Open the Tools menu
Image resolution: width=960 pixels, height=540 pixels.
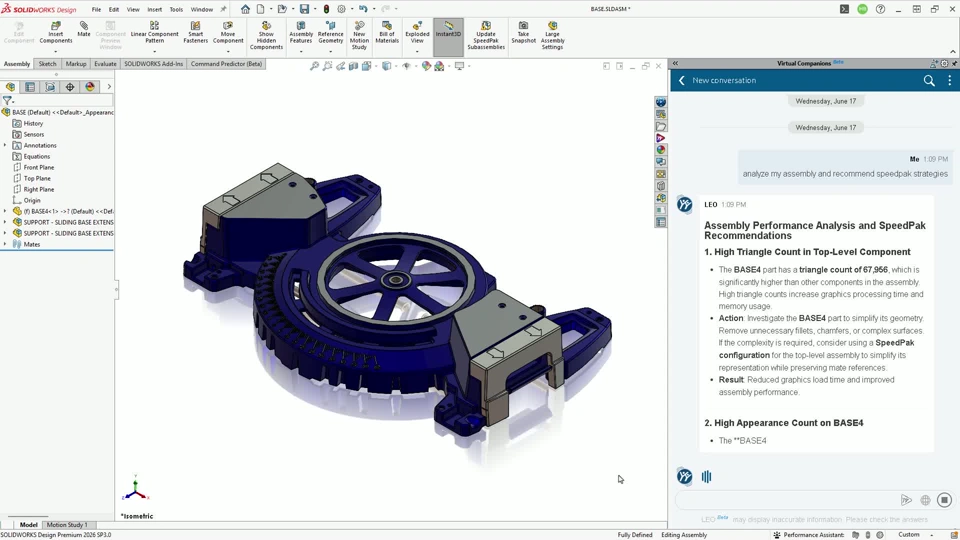pos(176,10)
